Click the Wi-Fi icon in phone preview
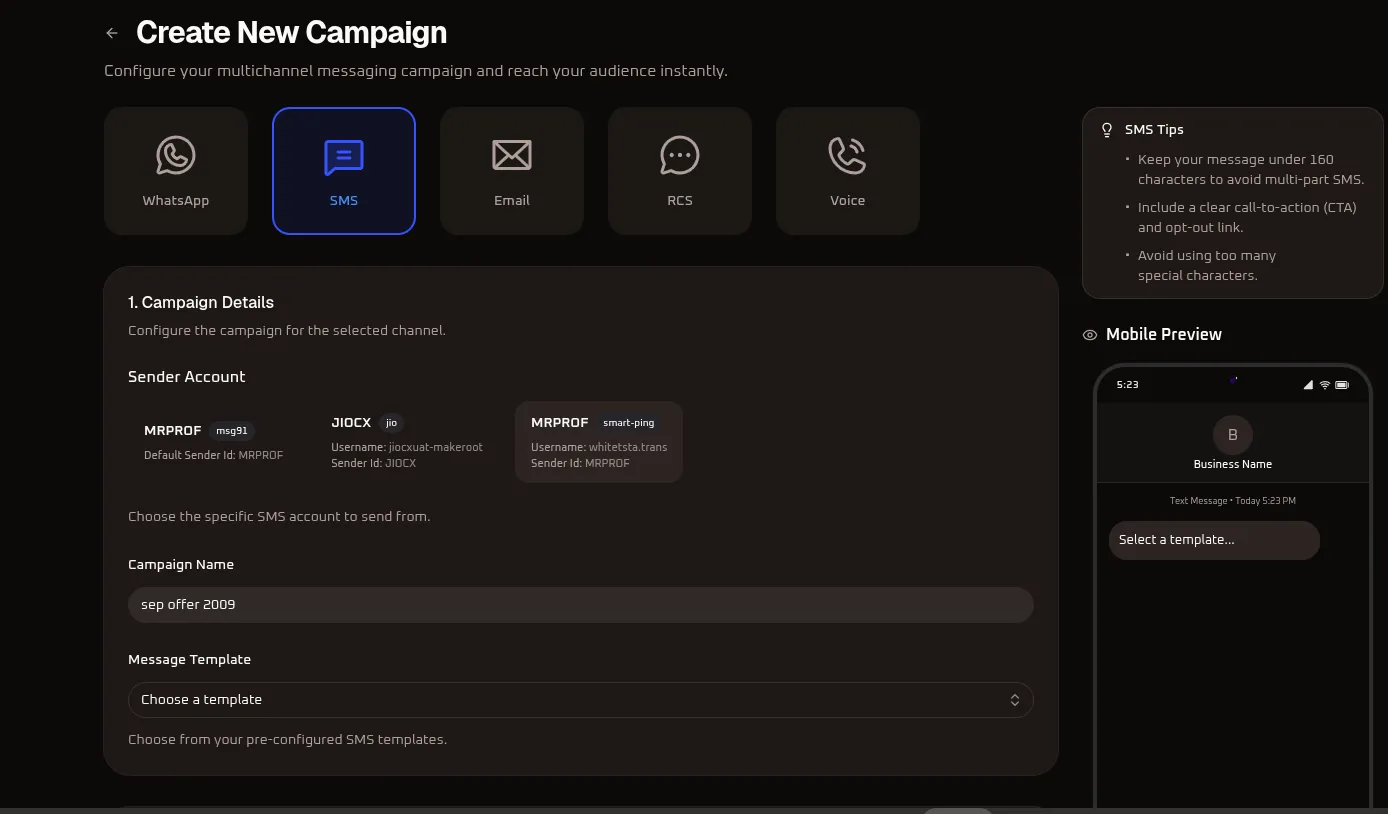1388x814 pixels. click(1325, 385)
